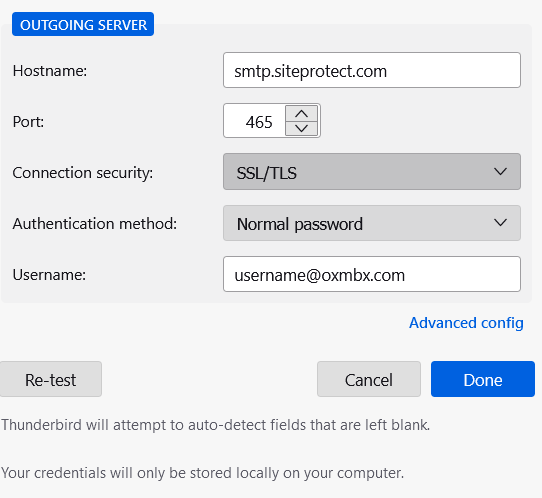Expand chevron on Normal password dropdown
Screen dimensions: 542x498
[x=500, y=223]
